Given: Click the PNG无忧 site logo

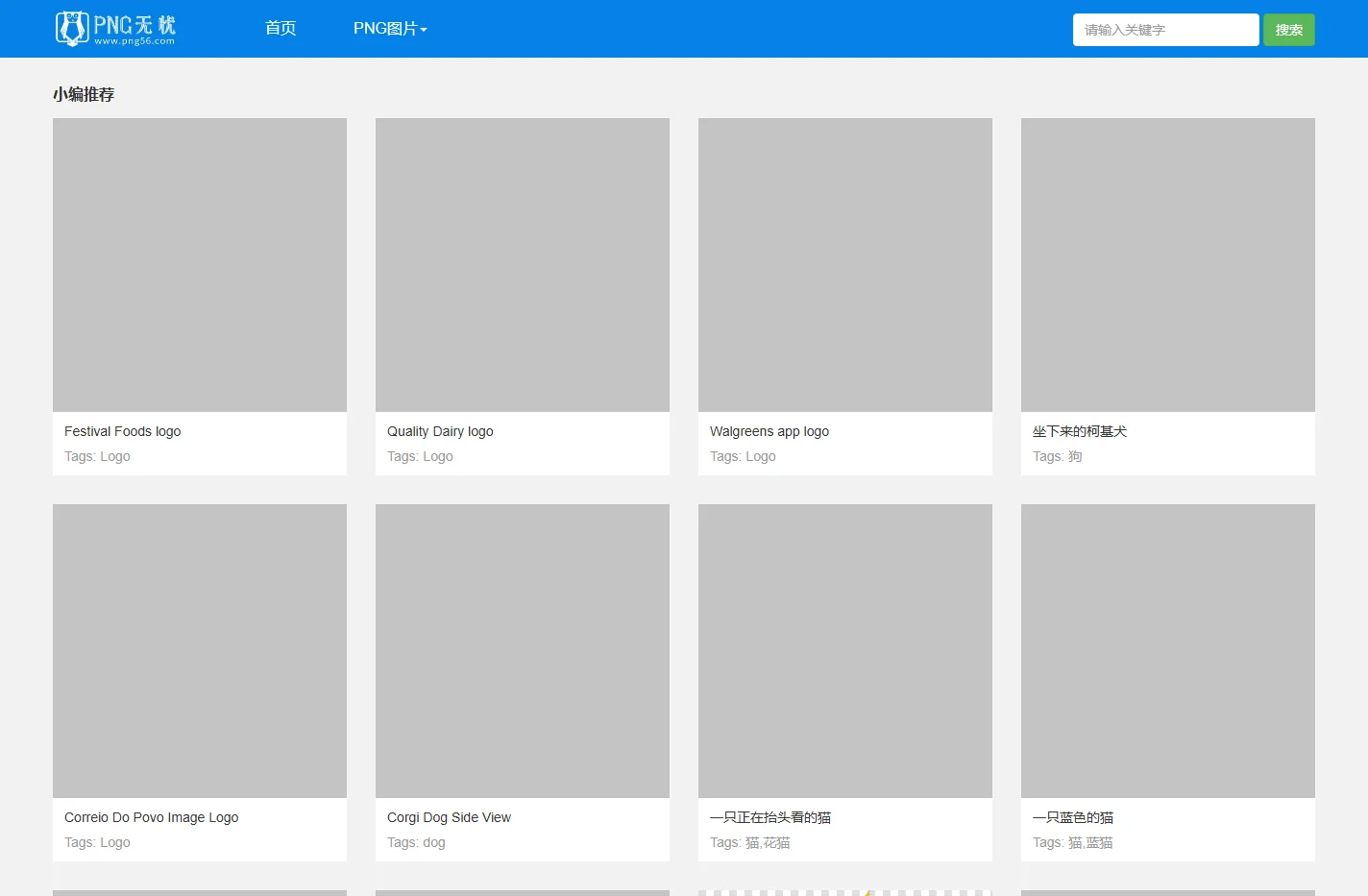Looking at the screenshot, I should (x=115, y=29).
